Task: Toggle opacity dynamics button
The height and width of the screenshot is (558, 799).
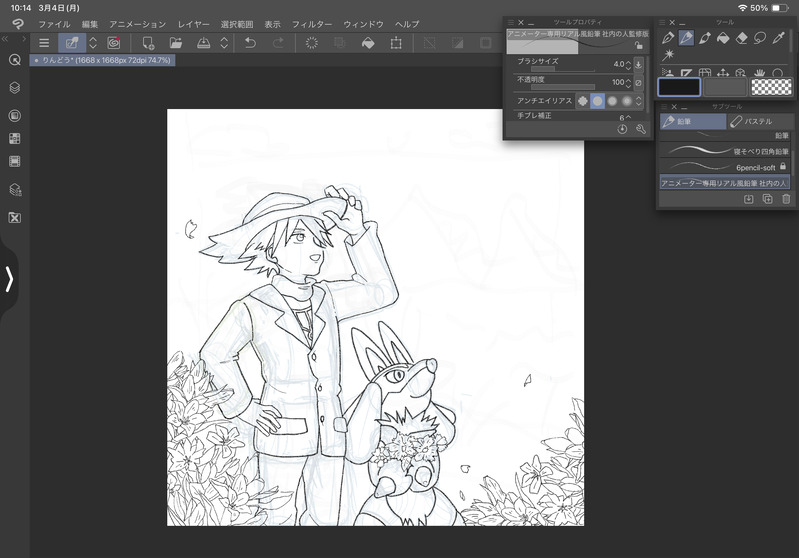Action: point(638,83)
